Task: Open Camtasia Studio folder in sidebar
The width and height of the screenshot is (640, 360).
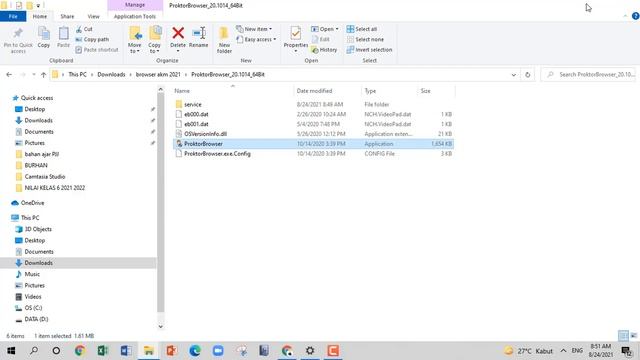Action: coord(44,177)
